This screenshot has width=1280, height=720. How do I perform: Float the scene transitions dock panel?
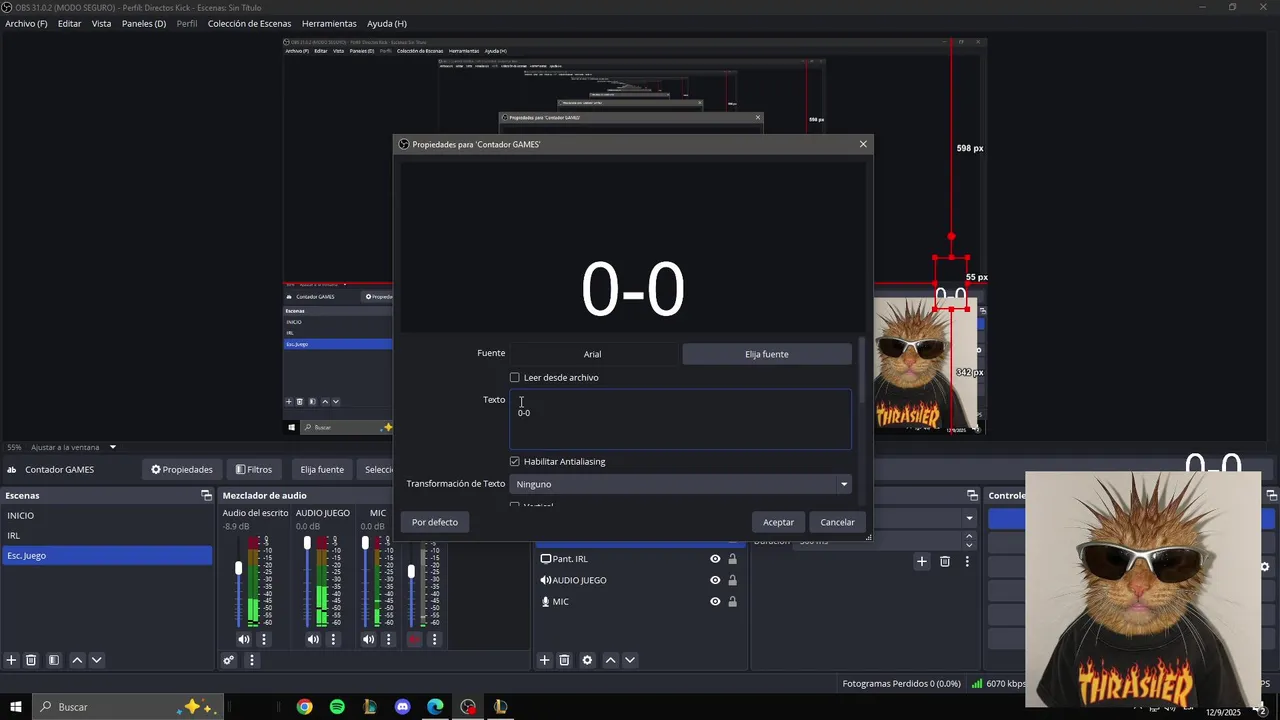(x=972, y=495)
